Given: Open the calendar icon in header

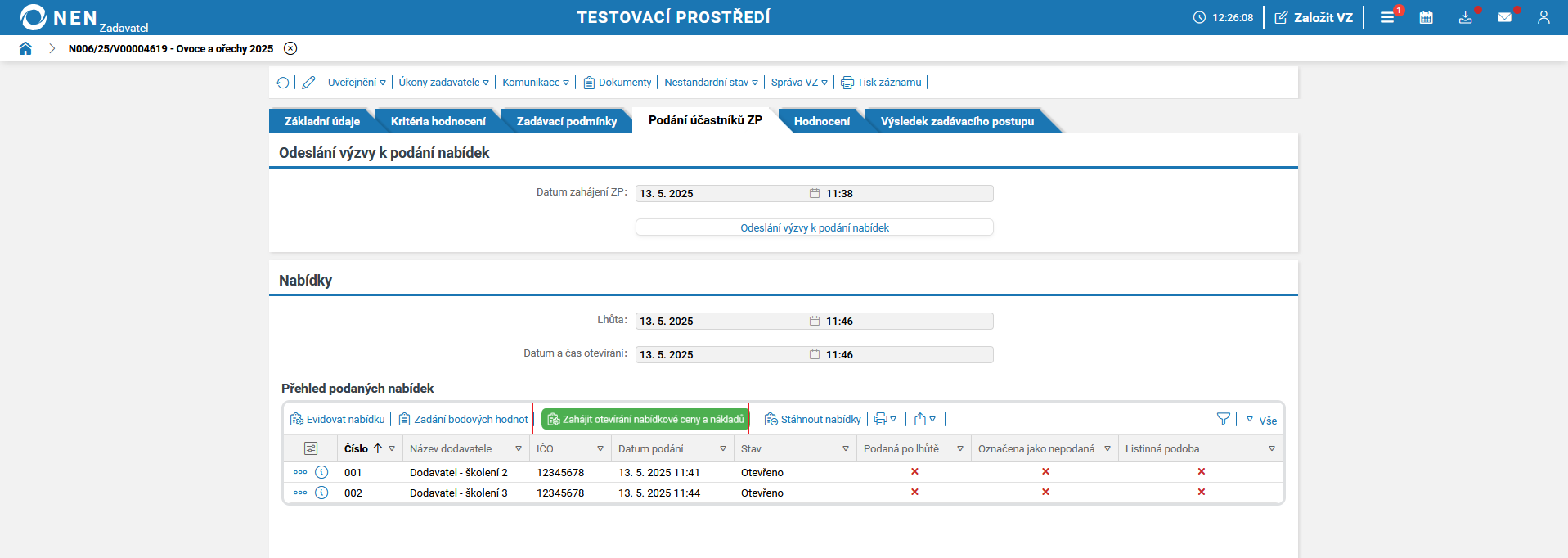Looking at the screenshot, I should (x=1426, y=17).
